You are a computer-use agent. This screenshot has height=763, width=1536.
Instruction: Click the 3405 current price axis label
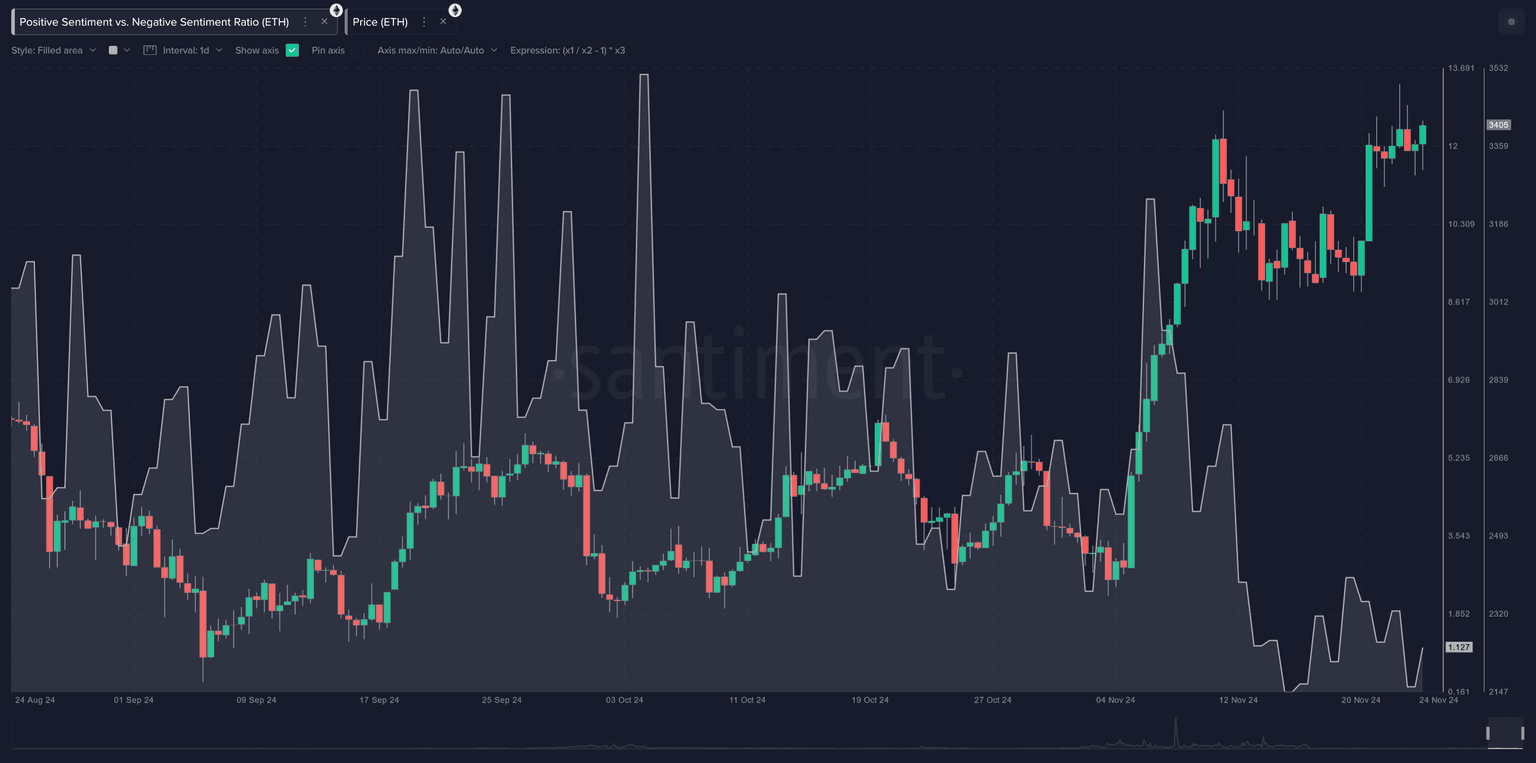click(x=1498, y=125)
